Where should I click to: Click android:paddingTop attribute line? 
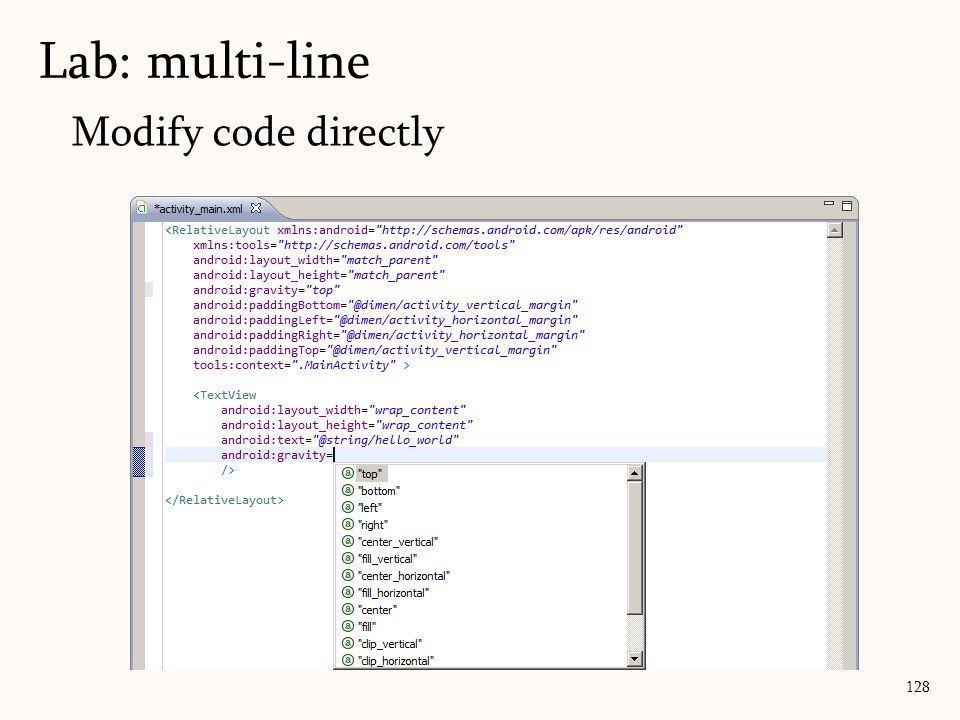[x=375, y=350]
